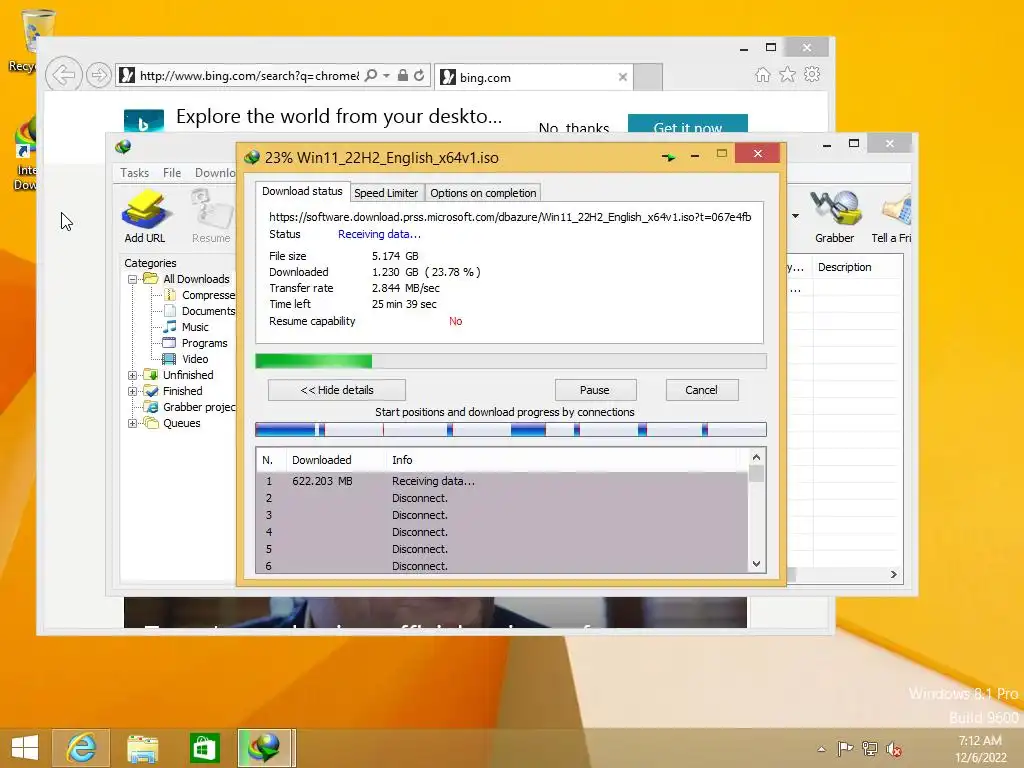Open the toolbar dropdown arrow left of Grabber
Viewport: 1024px width, 768px height.
point(795,216)
